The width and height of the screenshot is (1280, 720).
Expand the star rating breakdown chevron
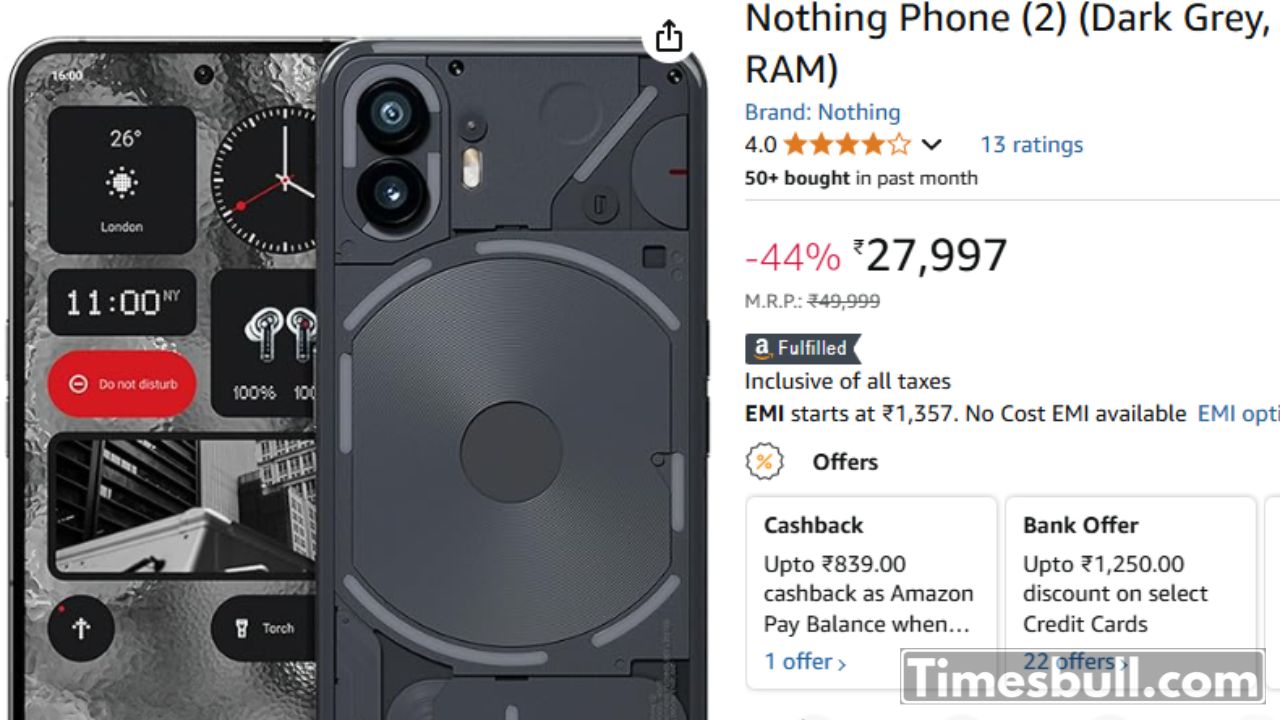tap(931, 145)
